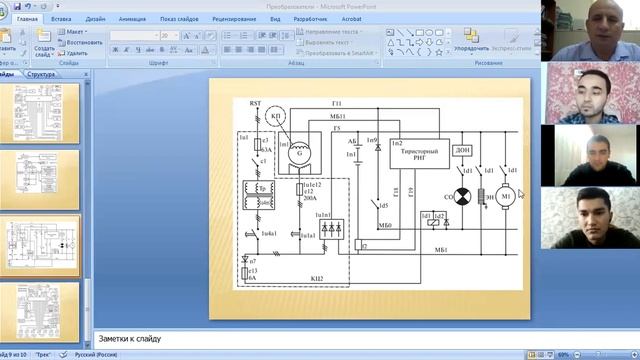
Task: Toggle strikethrough (abc) formatting
Action: tap(150, 50)
